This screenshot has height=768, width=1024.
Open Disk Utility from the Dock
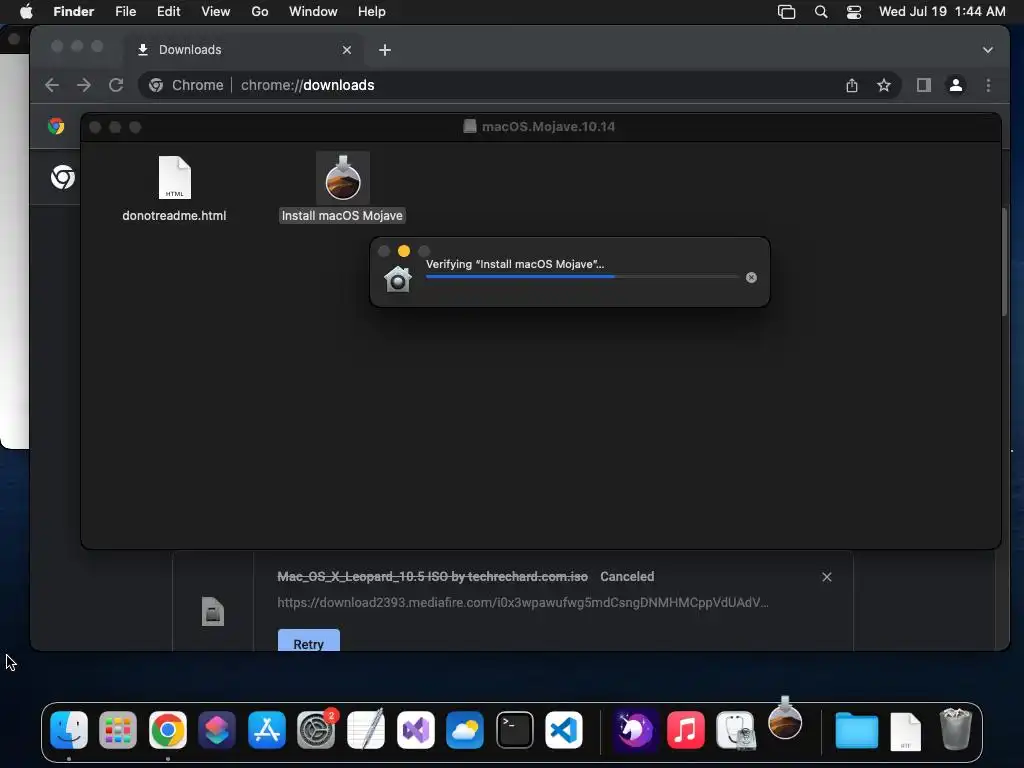(735, 729)
